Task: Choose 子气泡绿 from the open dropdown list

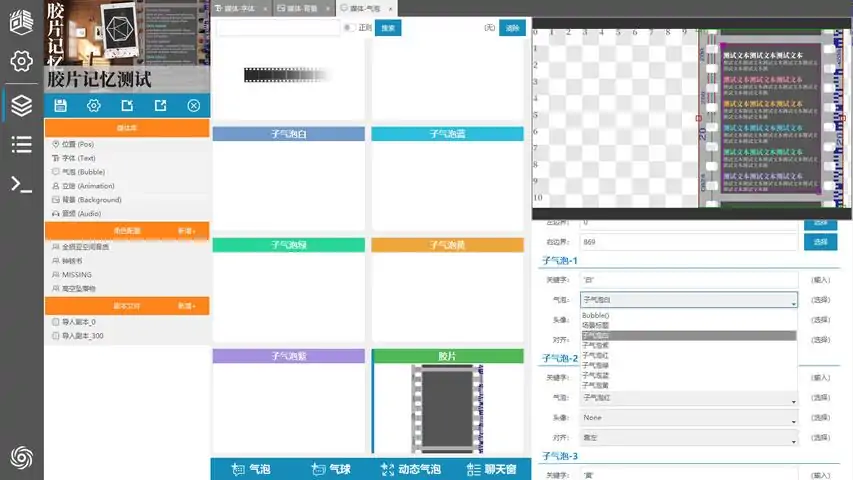Action: coord(596,366)
